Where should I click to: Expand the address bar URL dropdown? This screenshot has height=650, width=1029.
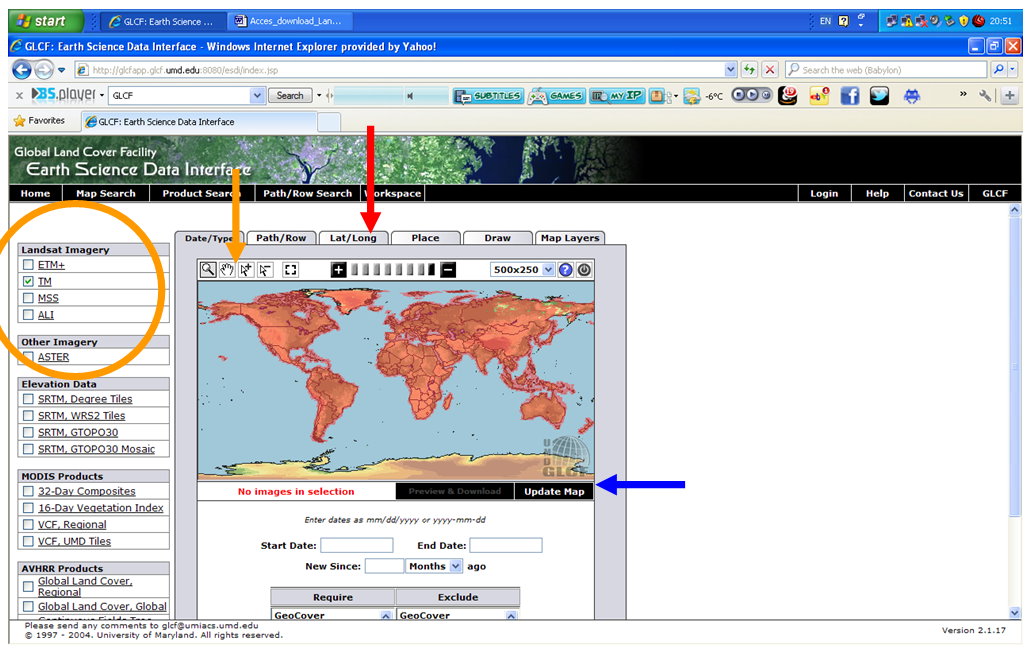730,70
